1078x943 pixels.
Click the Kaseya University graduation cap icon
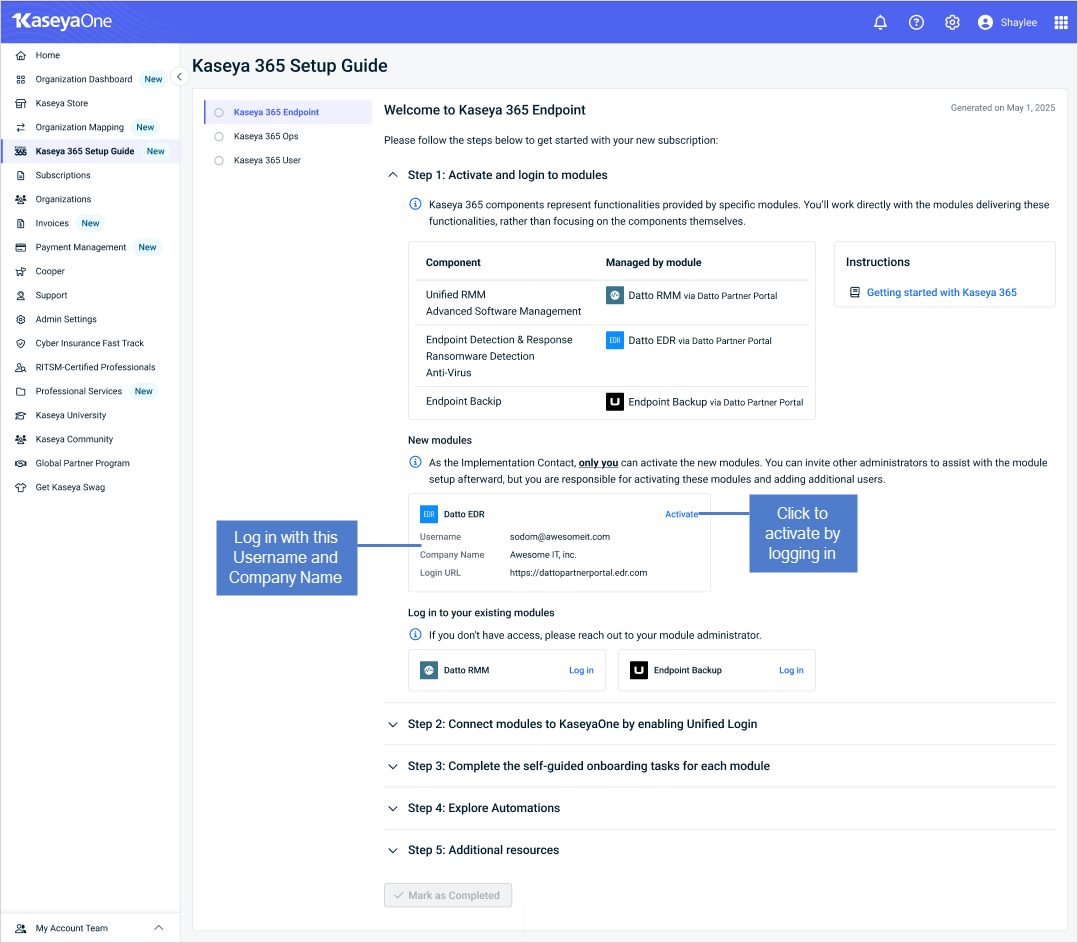[x=21, y=416]
